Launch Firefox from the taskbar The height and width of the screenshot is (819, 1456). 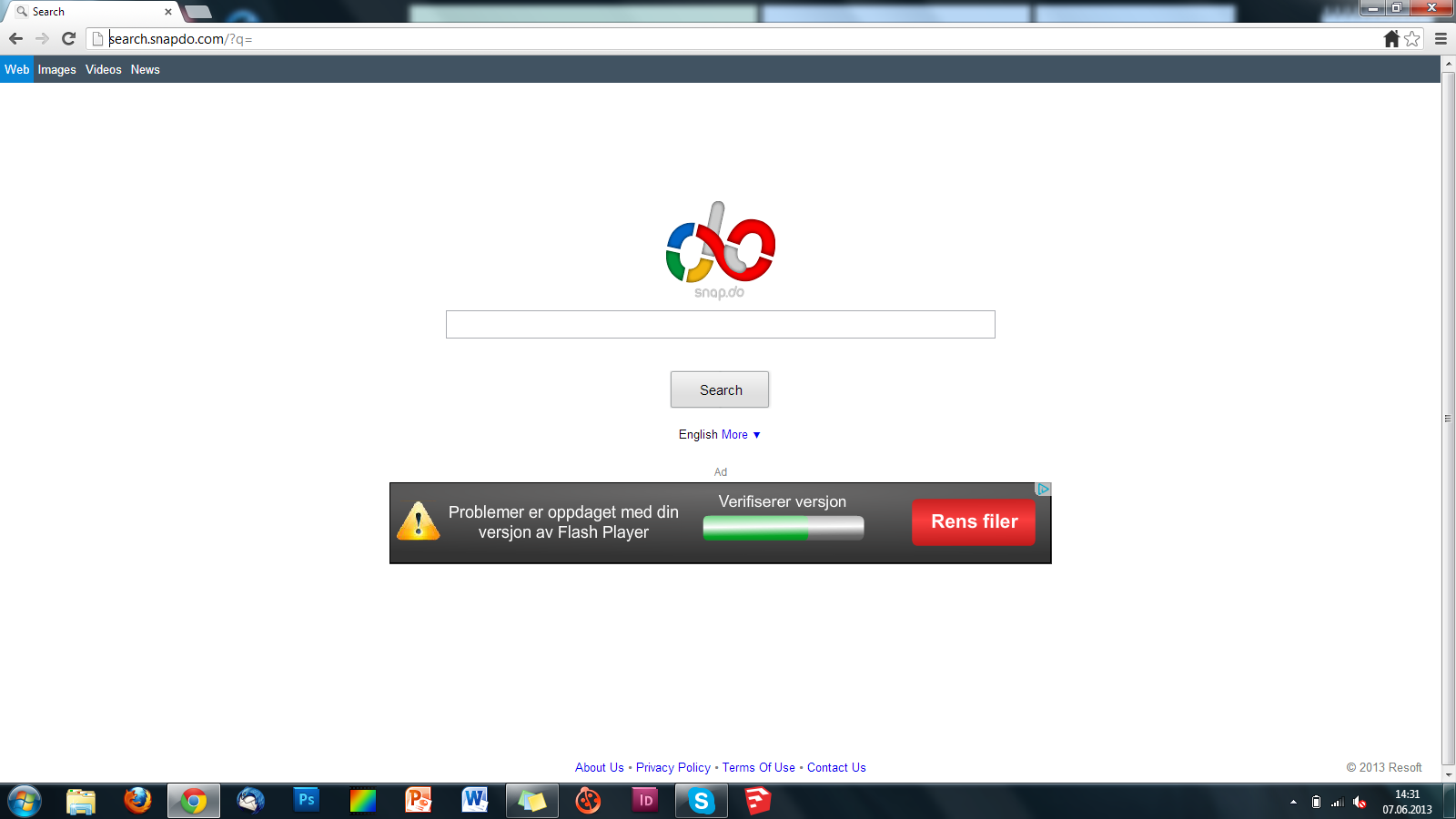point(137,801)
